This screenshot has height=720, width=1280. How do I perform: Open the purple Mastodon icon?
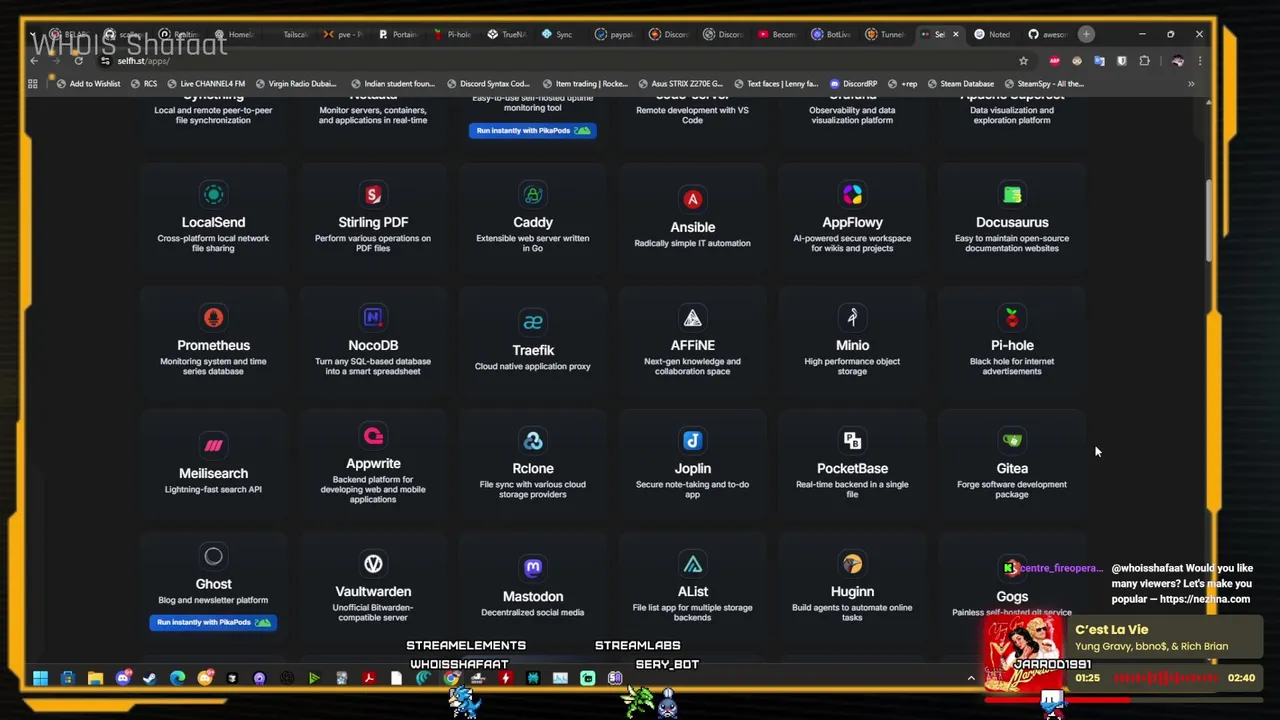(x=533, y=568)
